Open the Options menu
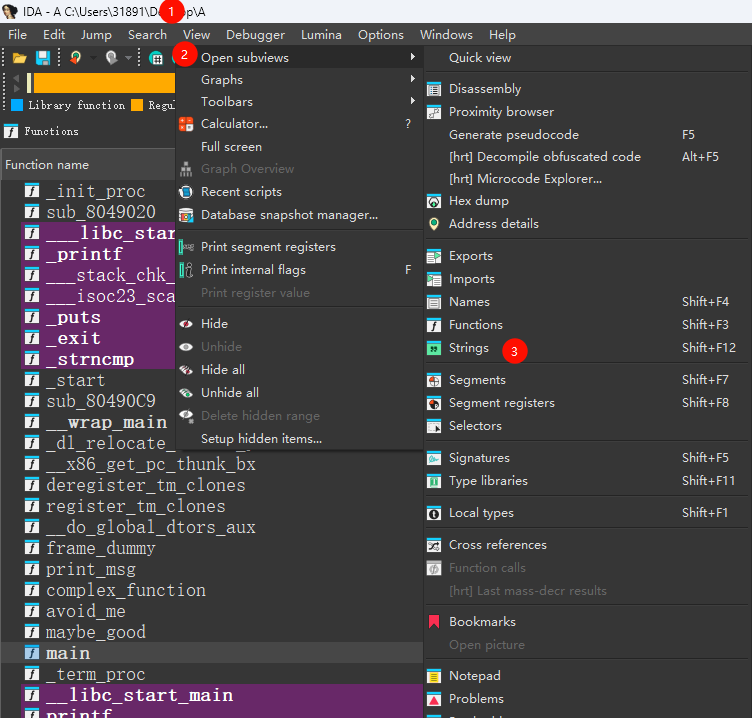 pos(381,35)
